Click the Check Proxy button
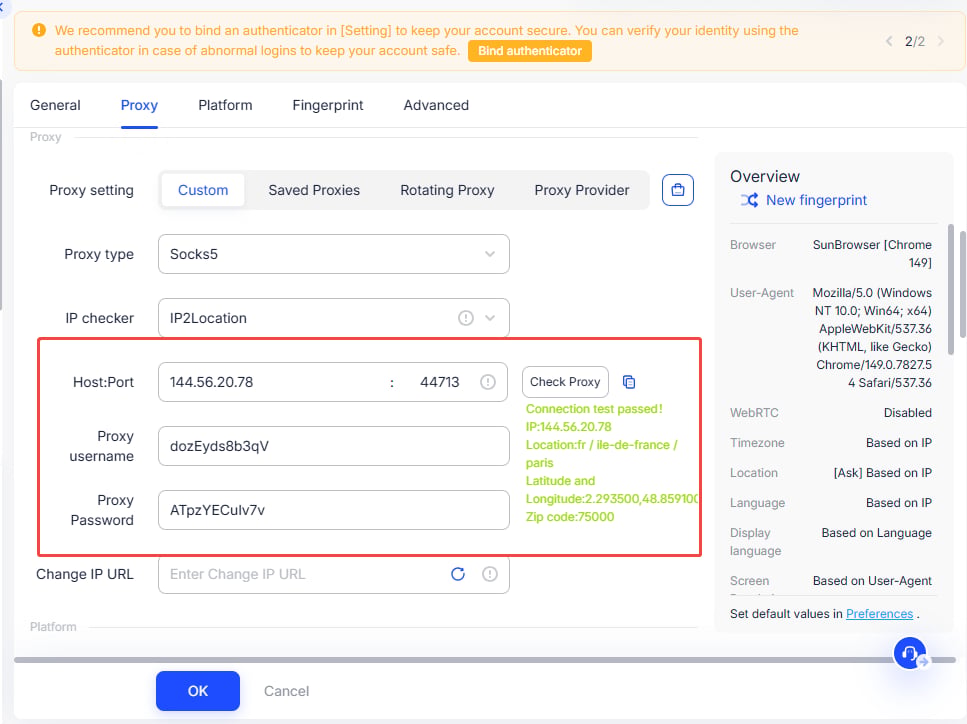This screenshot has width=967, height=724. tap(565, 382)
